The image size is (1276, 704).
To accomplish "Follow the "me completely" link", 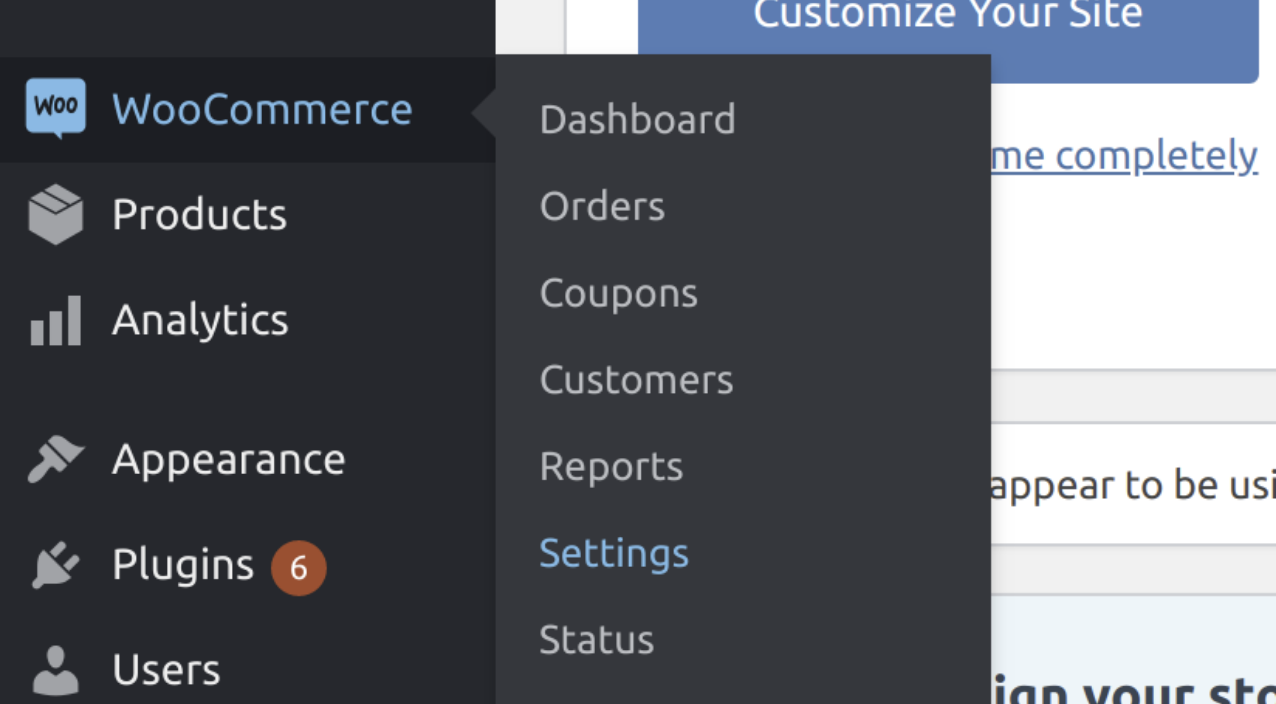I will click(1122, 156).
